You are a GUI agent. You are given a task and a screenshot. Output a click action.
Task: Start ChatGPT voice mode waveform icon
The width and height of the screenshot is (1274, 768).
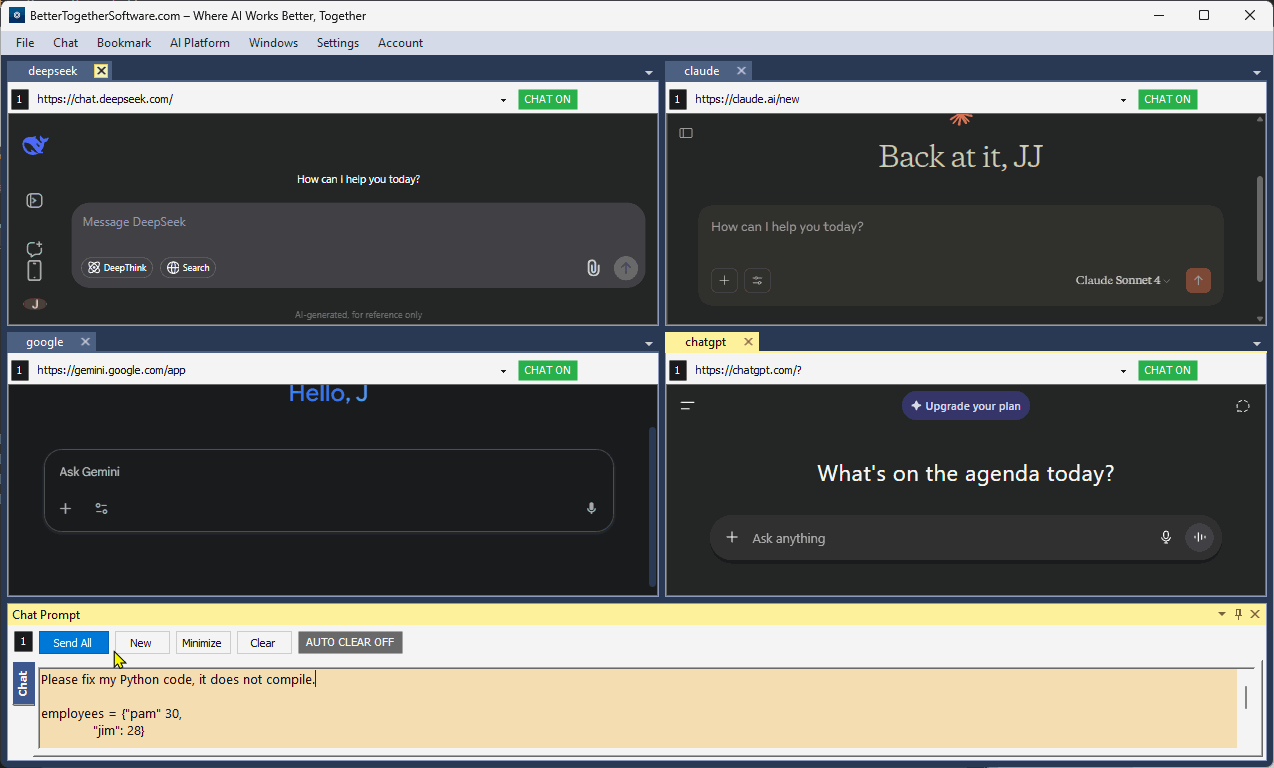tap(1200, 538)
